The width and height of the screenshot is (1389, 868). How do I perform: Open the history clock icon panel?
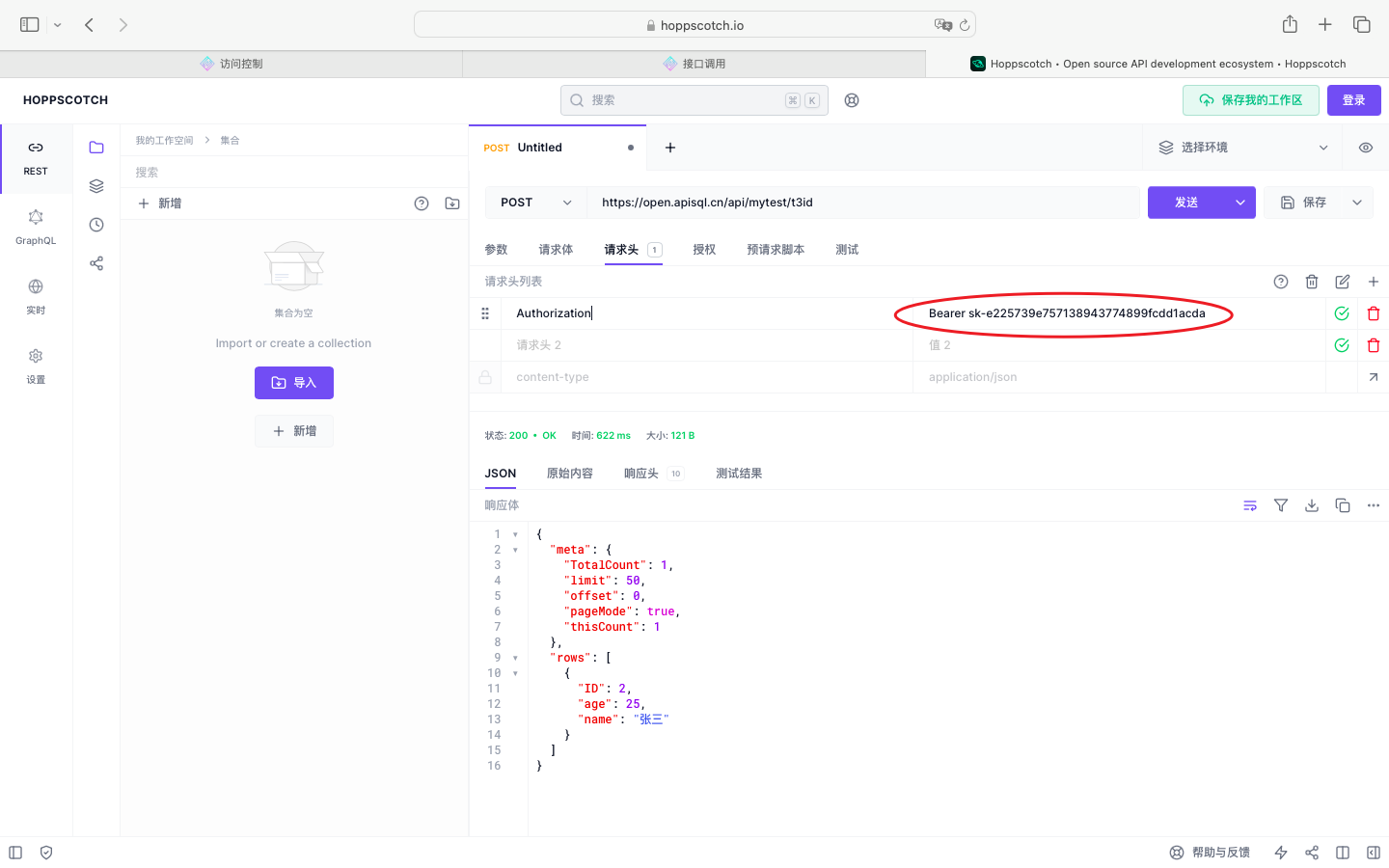96,225
